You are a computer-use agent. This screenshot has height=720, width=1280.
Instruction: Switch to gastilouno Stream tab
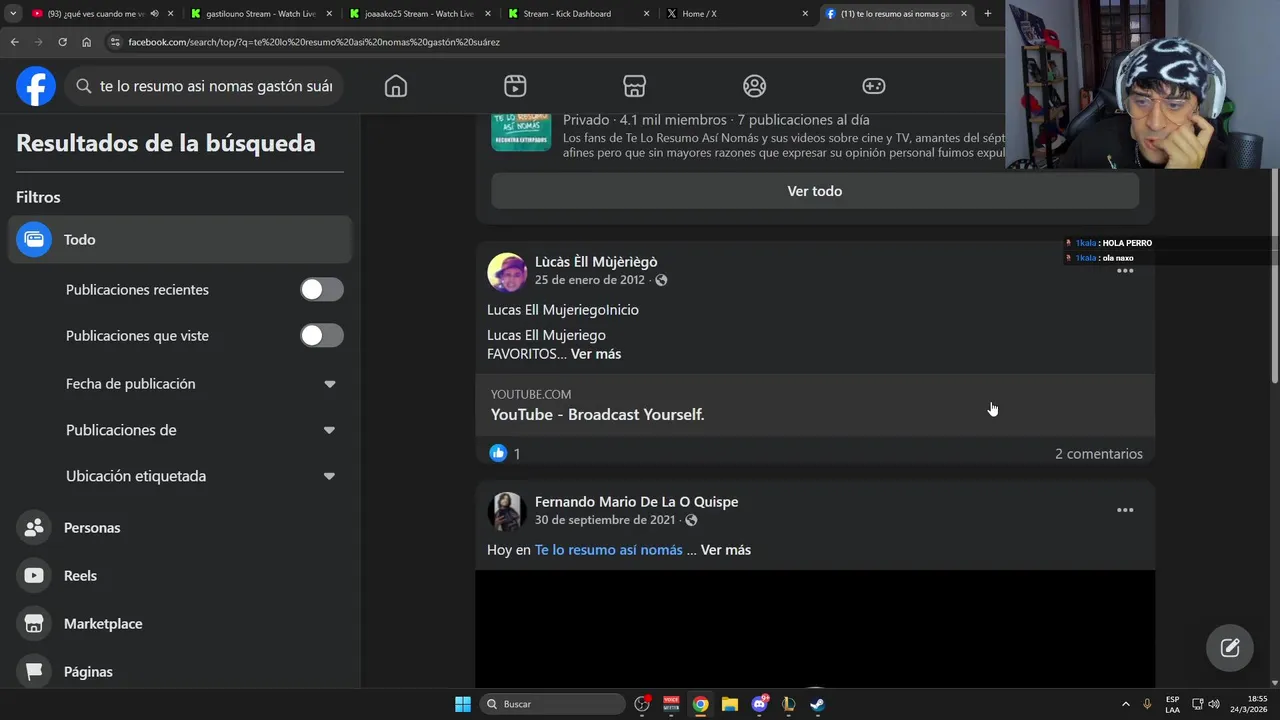(x=260, y=14)
